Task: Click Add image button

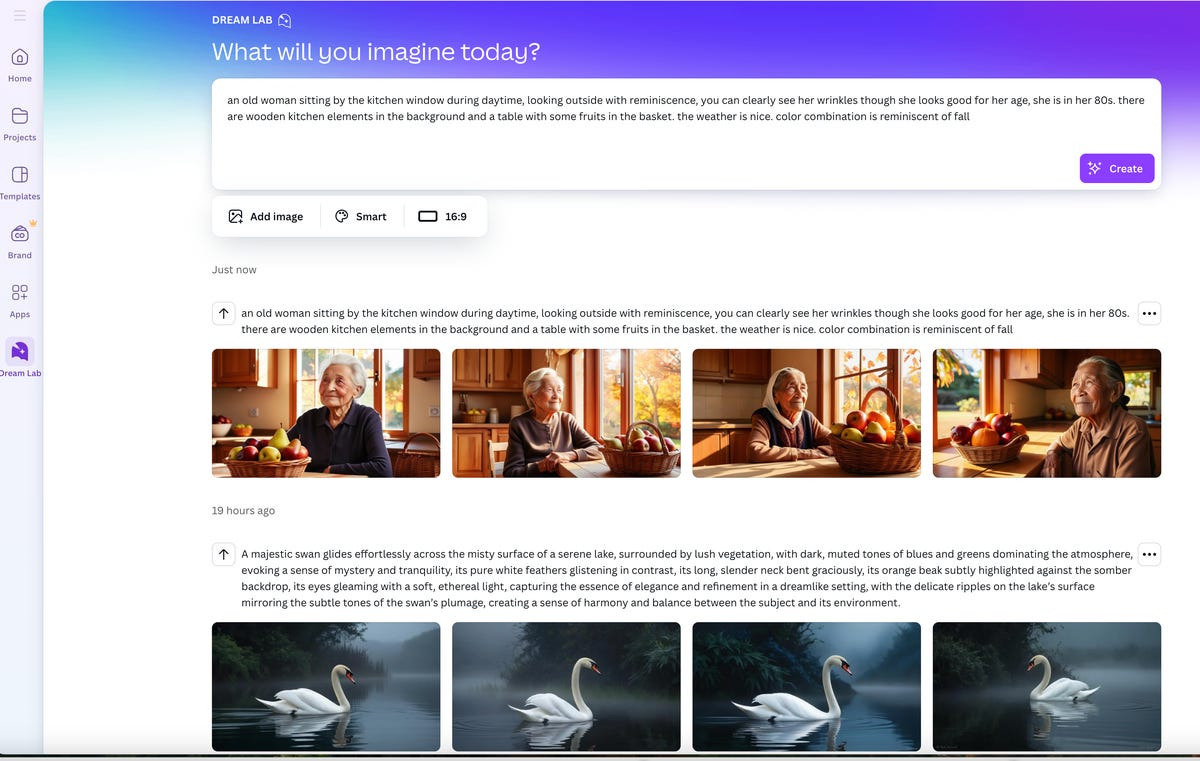Action: click(266, 216)
